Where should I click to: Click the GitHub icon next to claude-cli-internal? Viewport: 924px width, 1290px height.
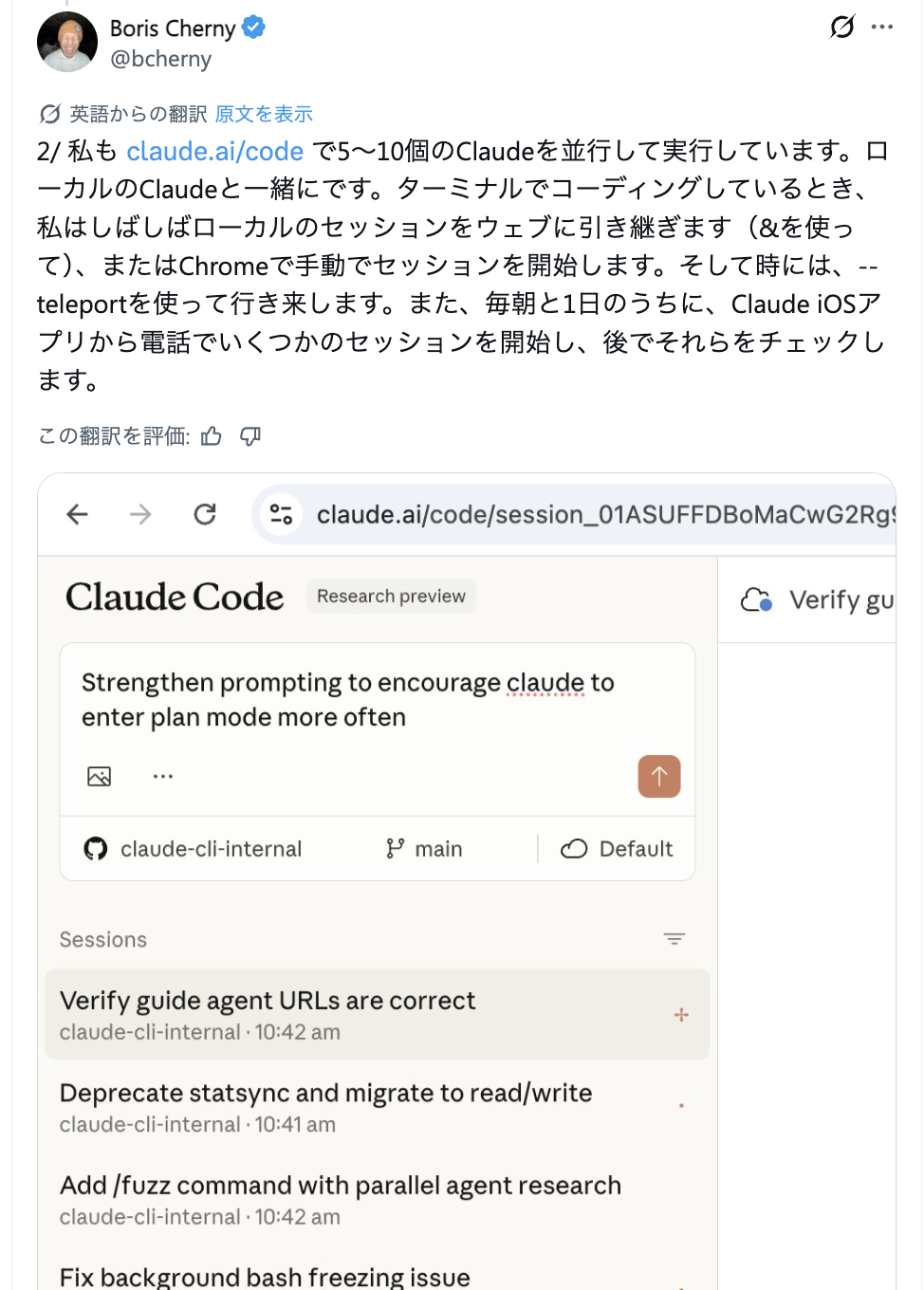coord(95,848)
